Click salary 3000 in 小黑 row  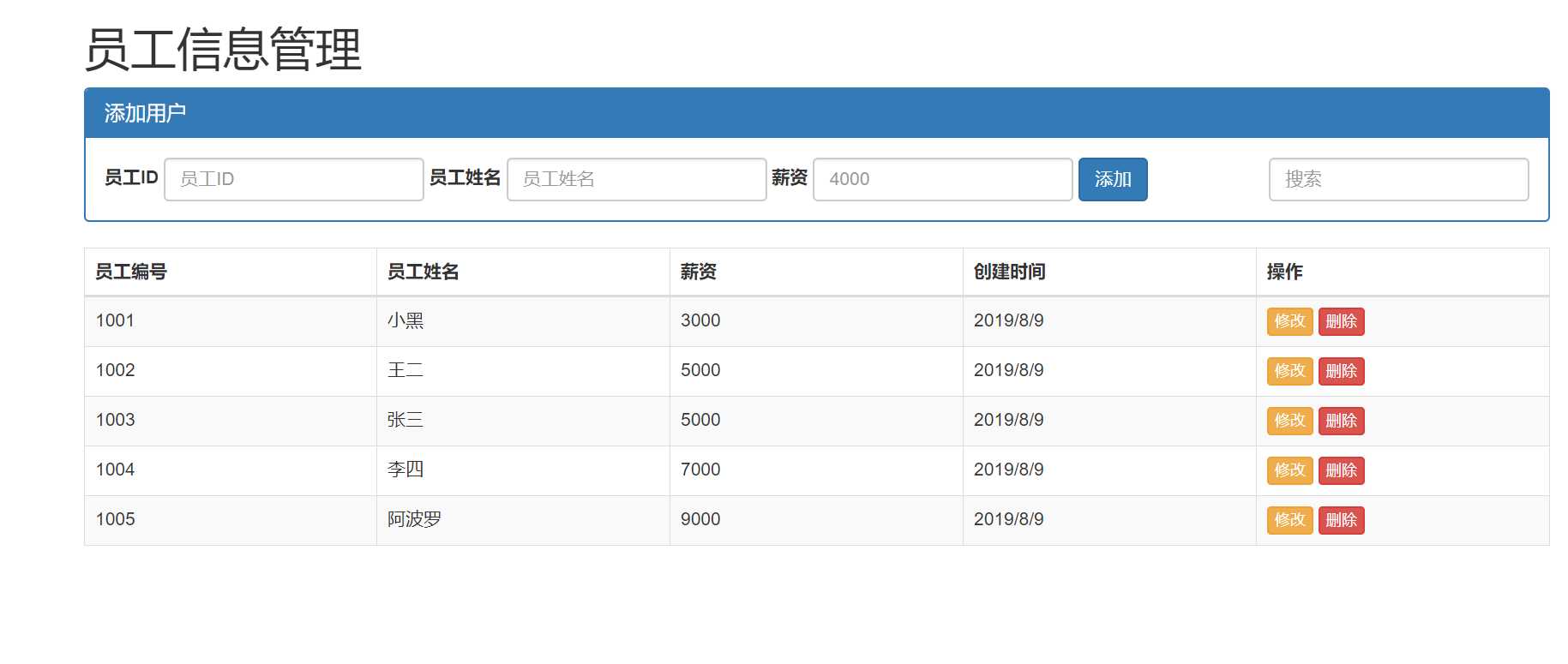coord(700,320)
